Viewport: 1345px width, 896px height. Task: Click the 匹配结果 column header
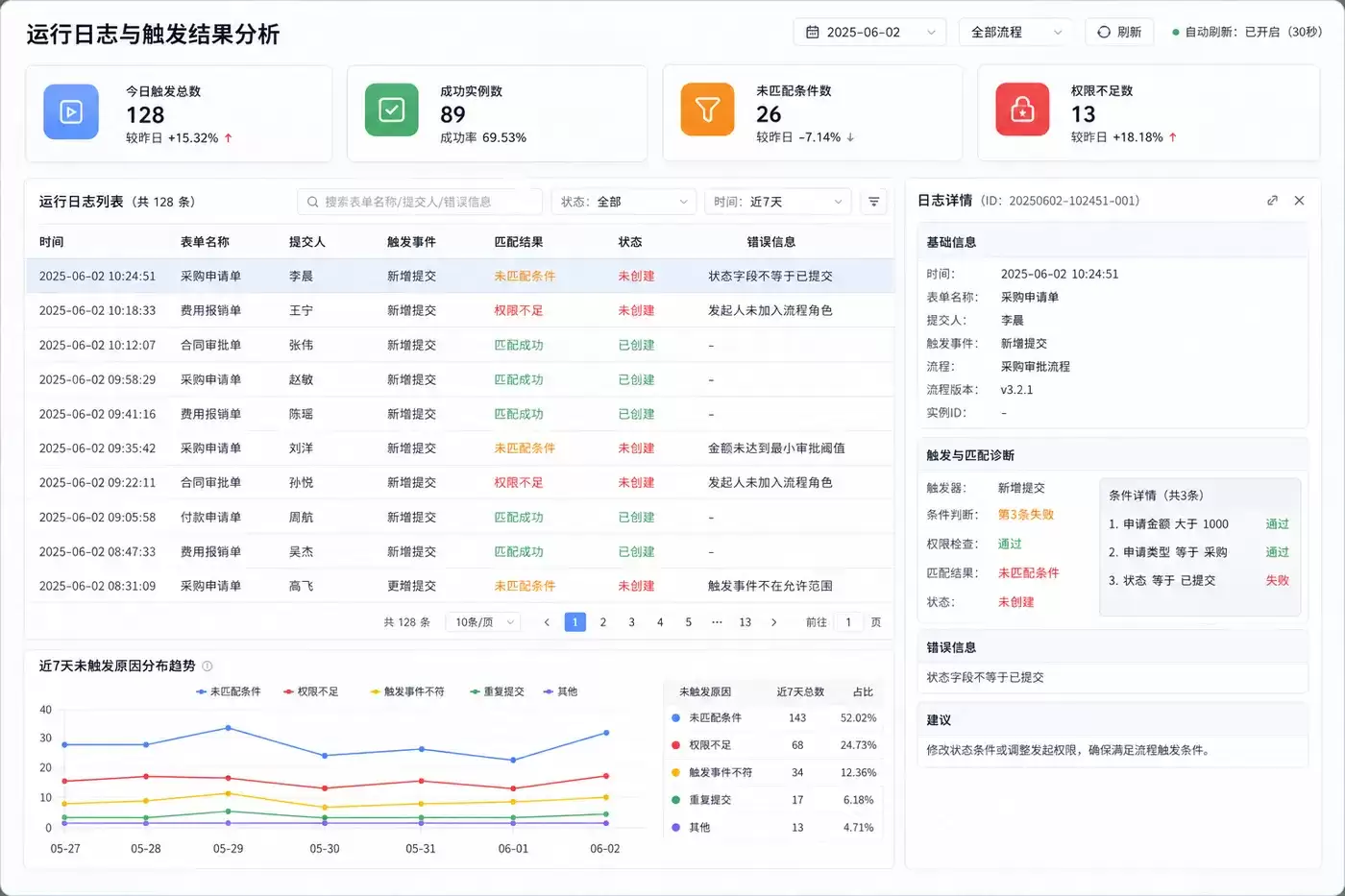(519, 242)
